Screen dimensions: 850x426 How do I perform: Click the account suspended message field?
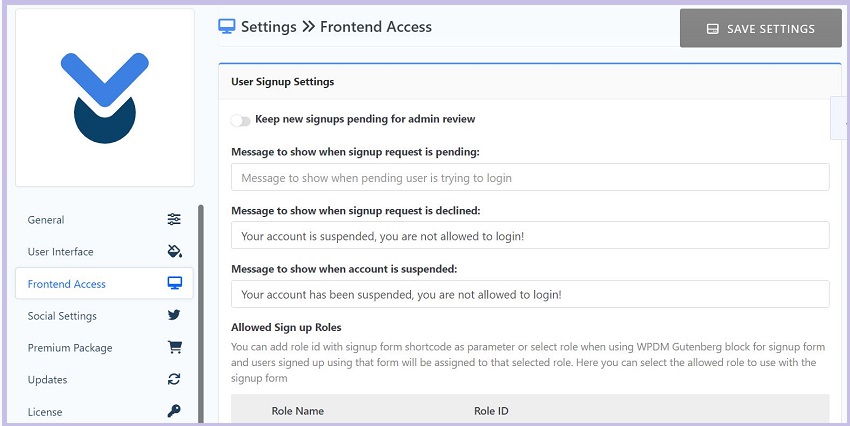(x=530, y=294)
